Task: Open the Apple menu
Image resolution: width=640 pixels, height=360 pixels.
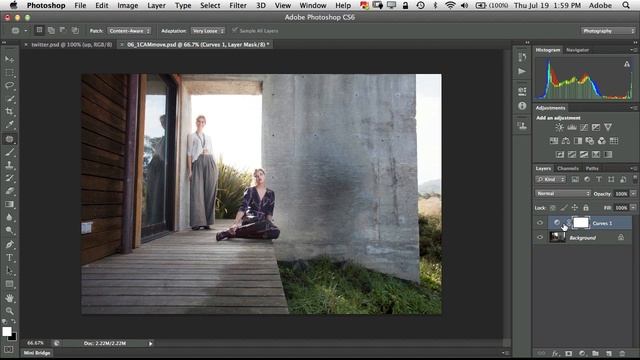Action: (13, 5)
